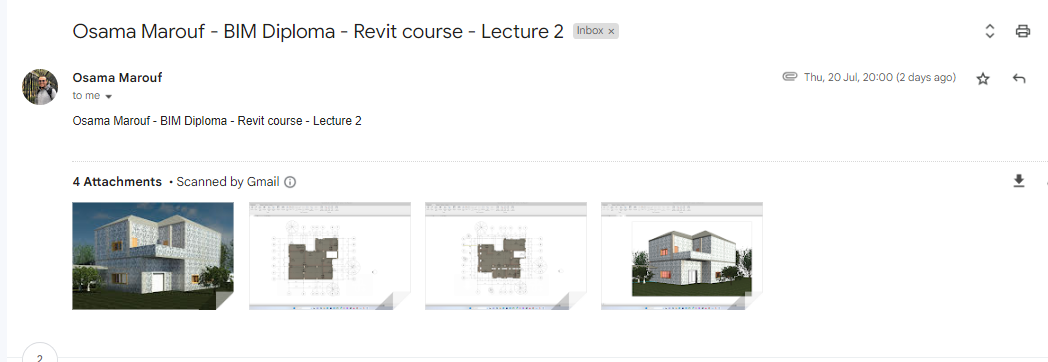
Task: Click the info icon next to Scanned by Gmail
Action: (290, 182)
